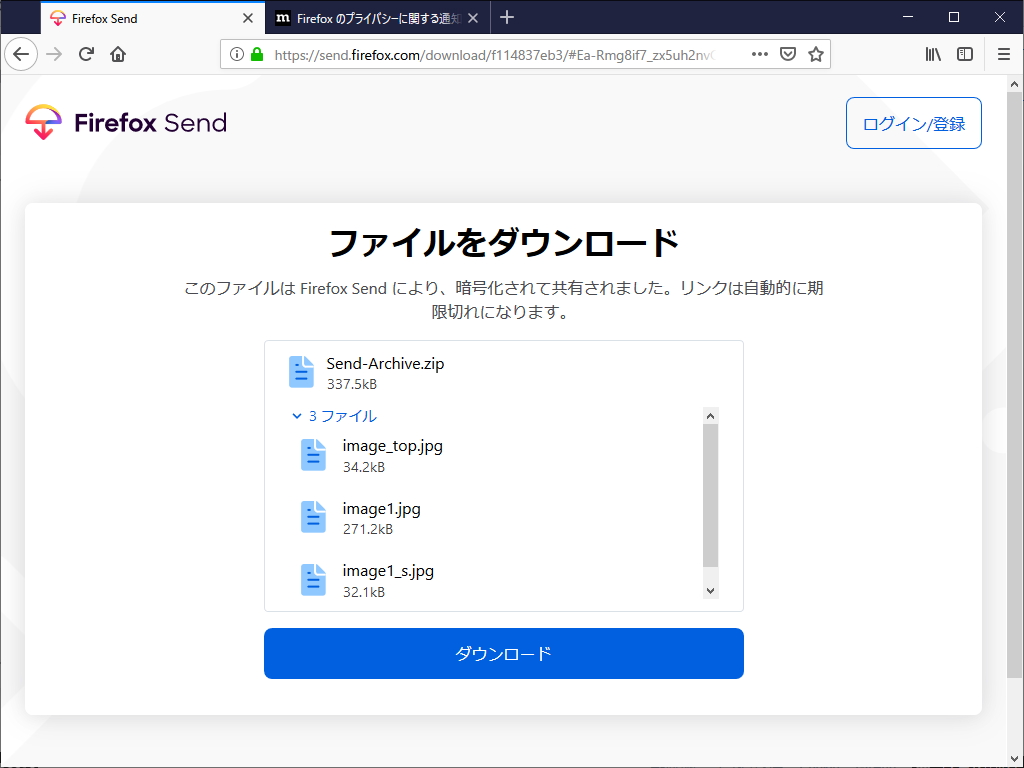Toggle the sidebar view

tap(963, 54)
